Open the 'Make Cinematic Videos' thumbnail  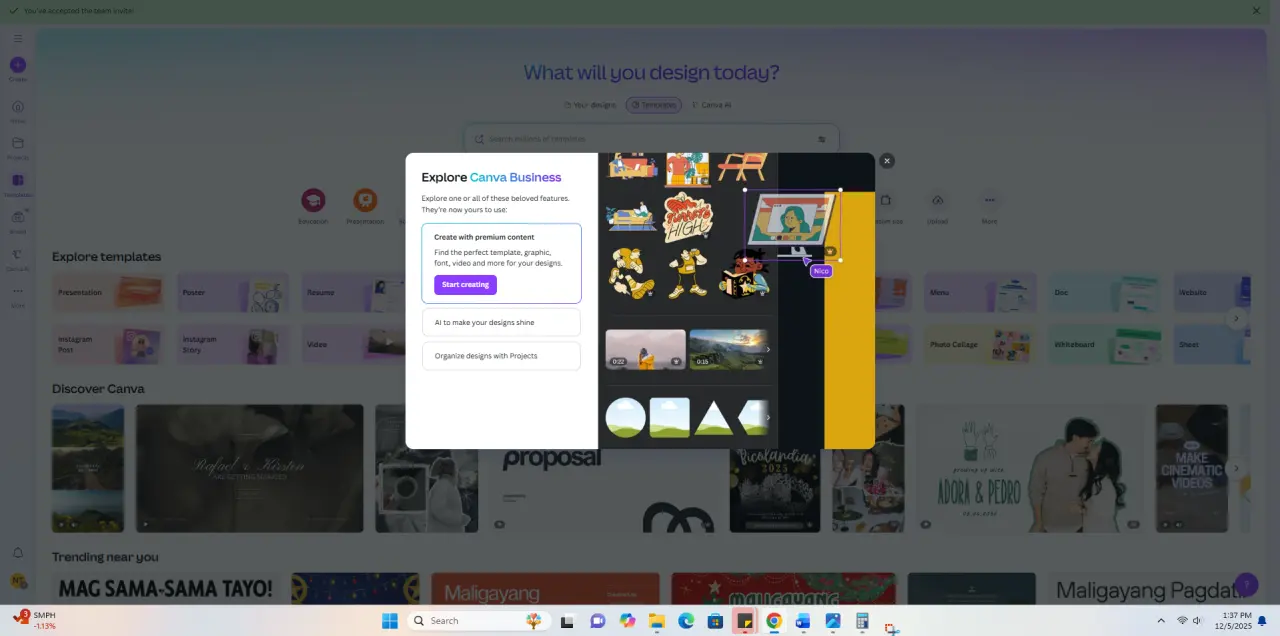[1192, 468]
